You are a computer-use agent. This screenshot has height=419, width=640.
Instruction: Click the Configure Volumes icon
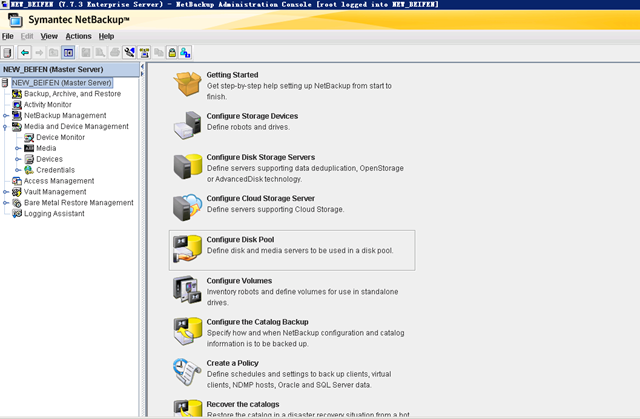[x=187, y=290]
